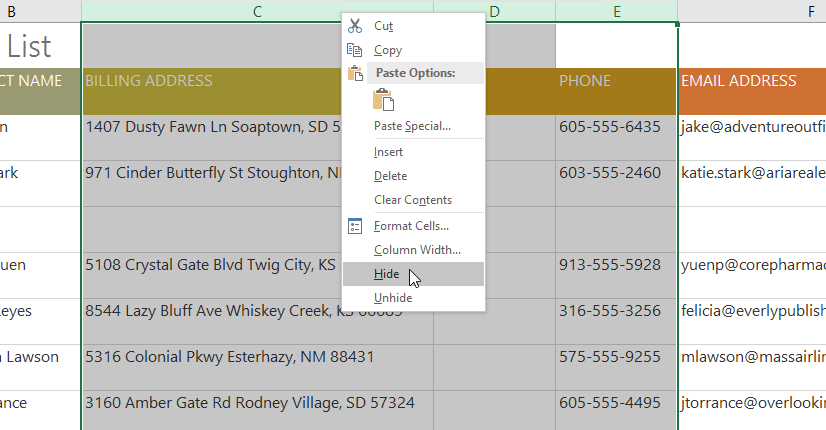Open the Column Width dialog option
The image size is (826, 430).
point(417,250)
